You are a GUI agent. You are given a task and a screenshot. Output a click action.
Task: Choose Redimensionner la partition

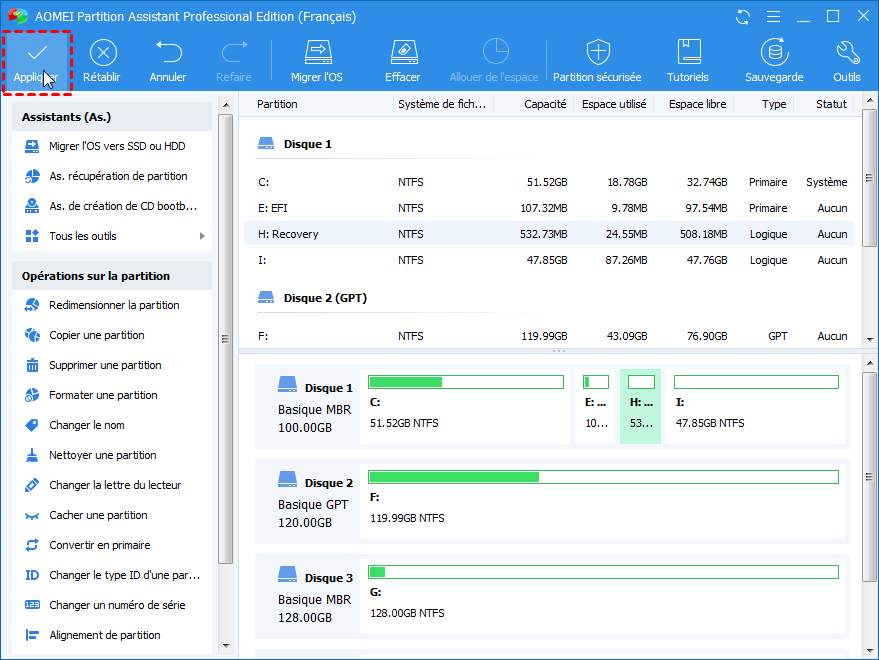[x=114, y=305]
